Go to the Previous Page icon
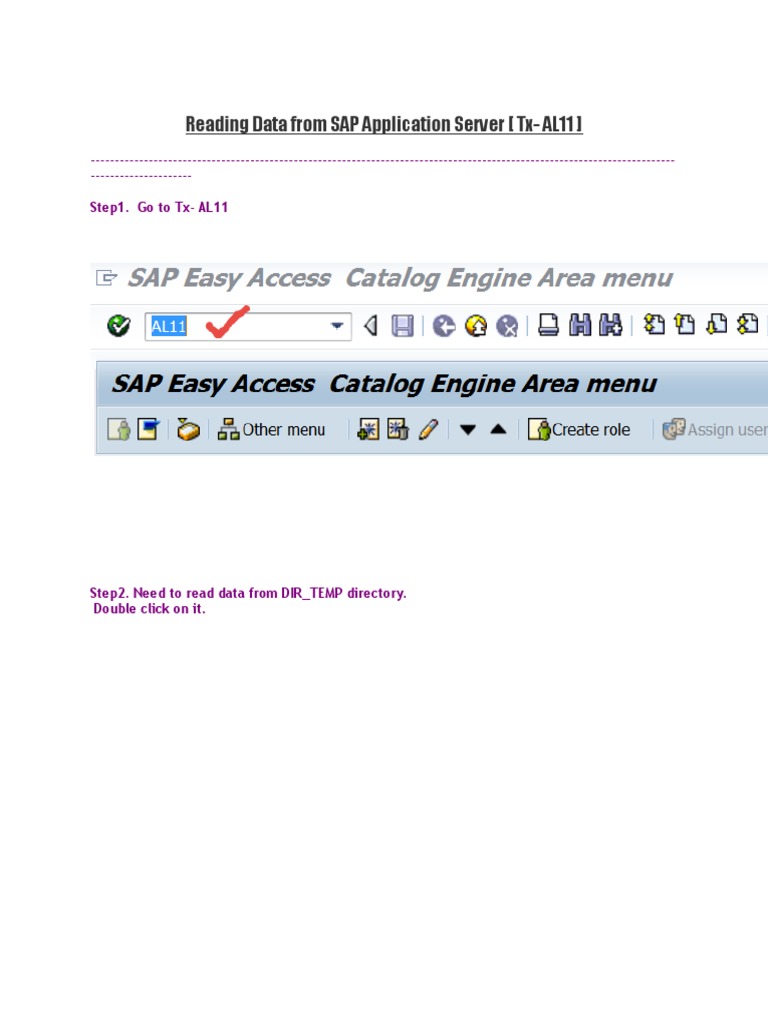The image size is (768, 1024). click(x=685, y=325)
